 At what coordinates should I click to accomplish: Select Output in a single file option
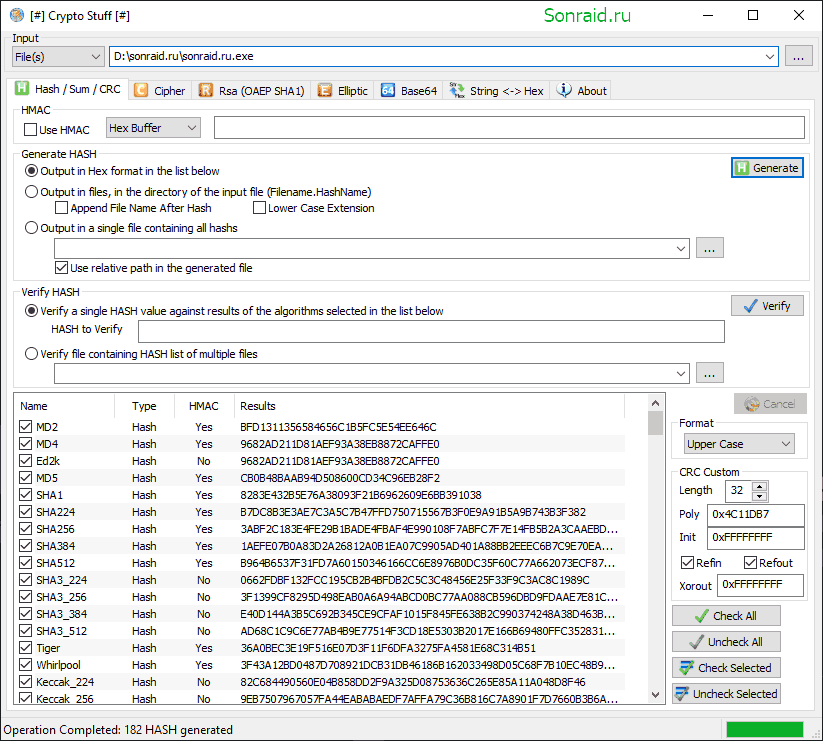point(31,228)
